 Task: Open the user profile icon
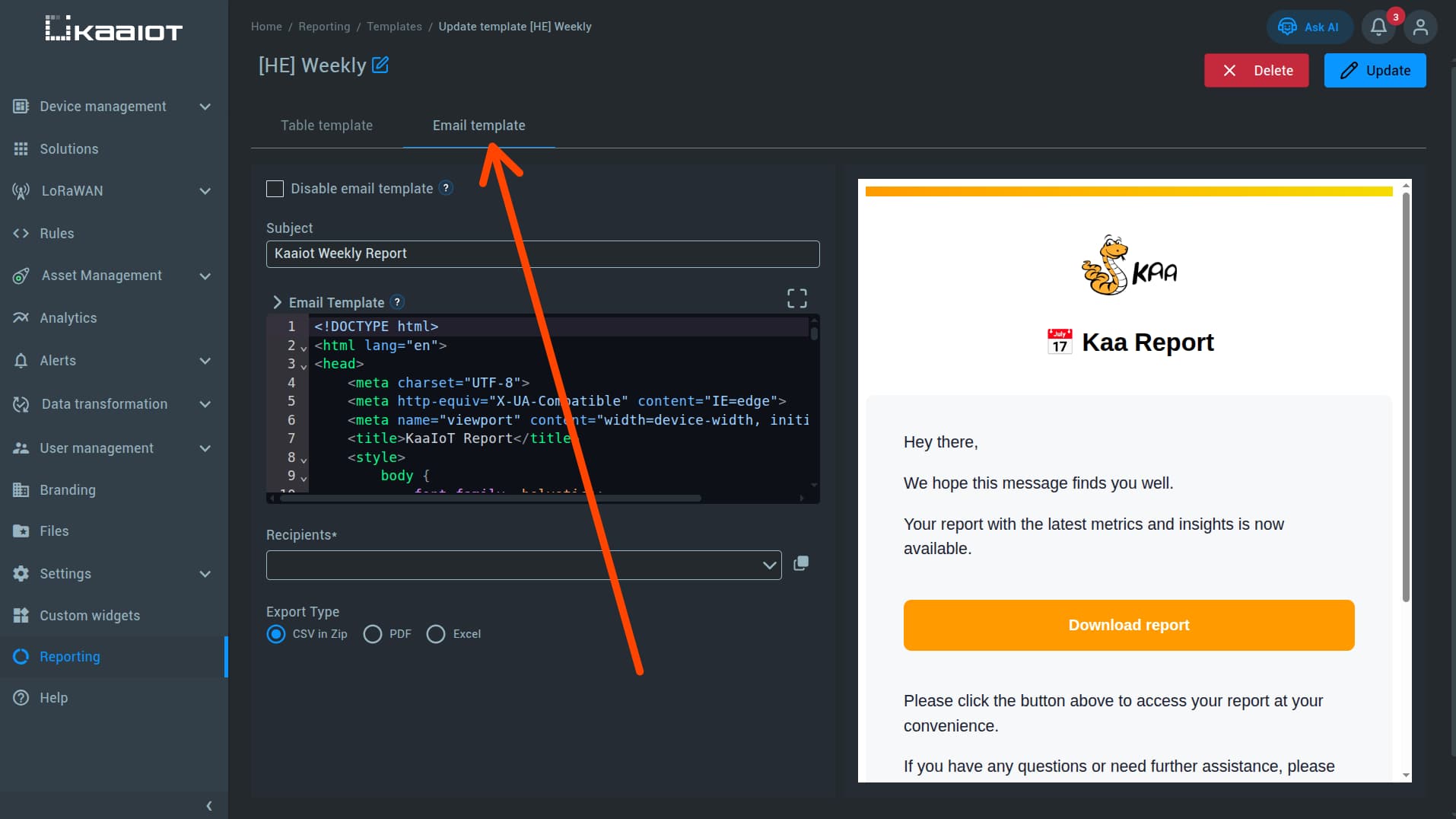tap(1420, 27)
